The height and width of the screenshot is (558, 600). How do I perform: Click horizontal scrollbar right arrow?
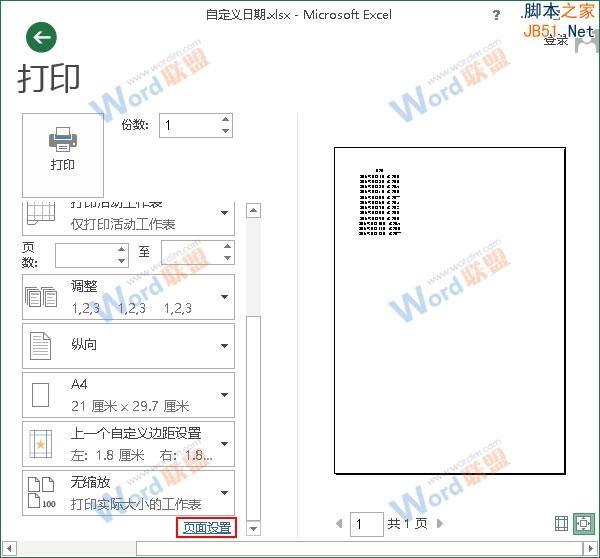(x=590, y=549)
